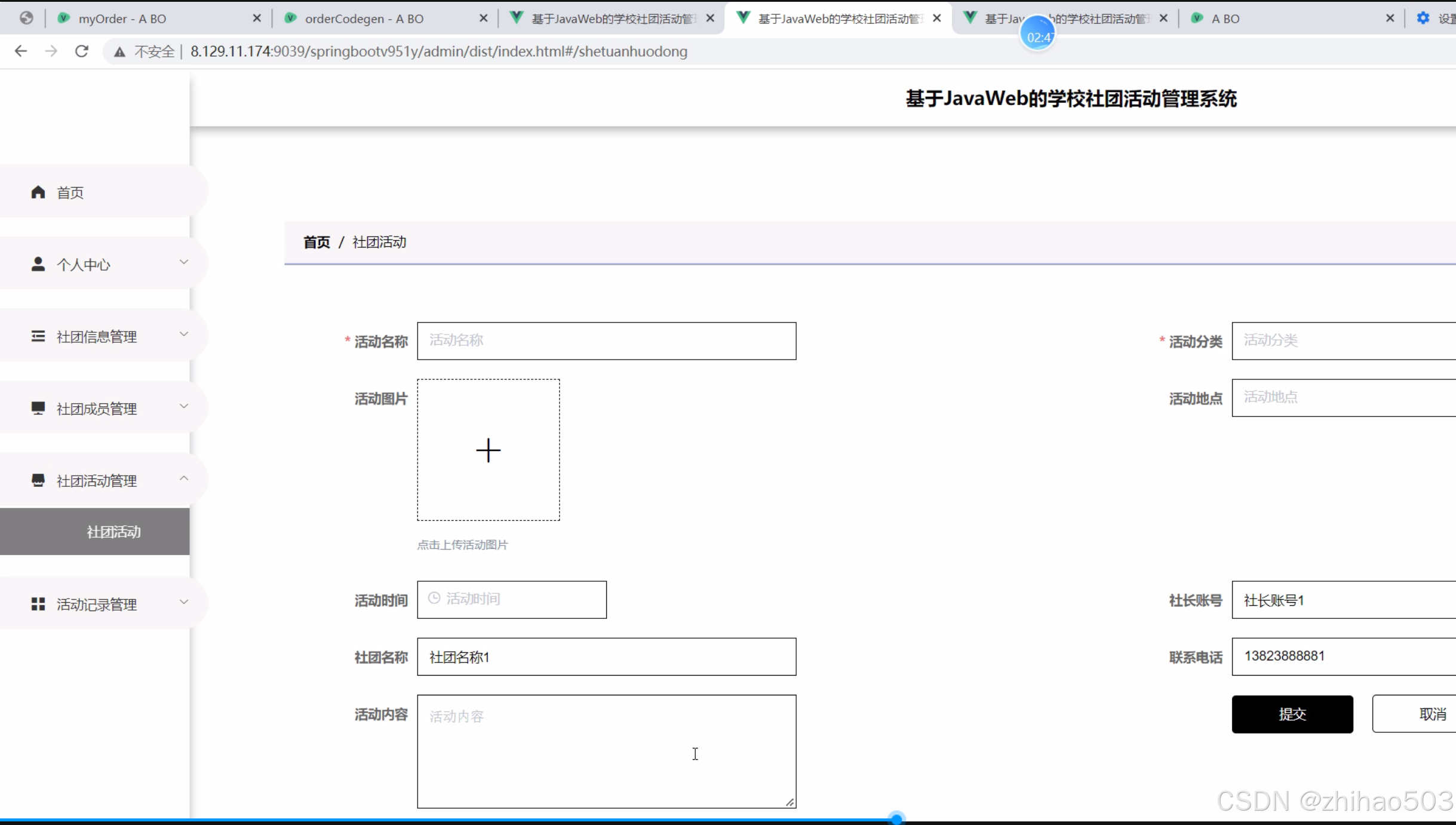The height and width of the screenshot is (825, 1456).
Task: Click the browser back arrow
Action: (x=21, y=51)
